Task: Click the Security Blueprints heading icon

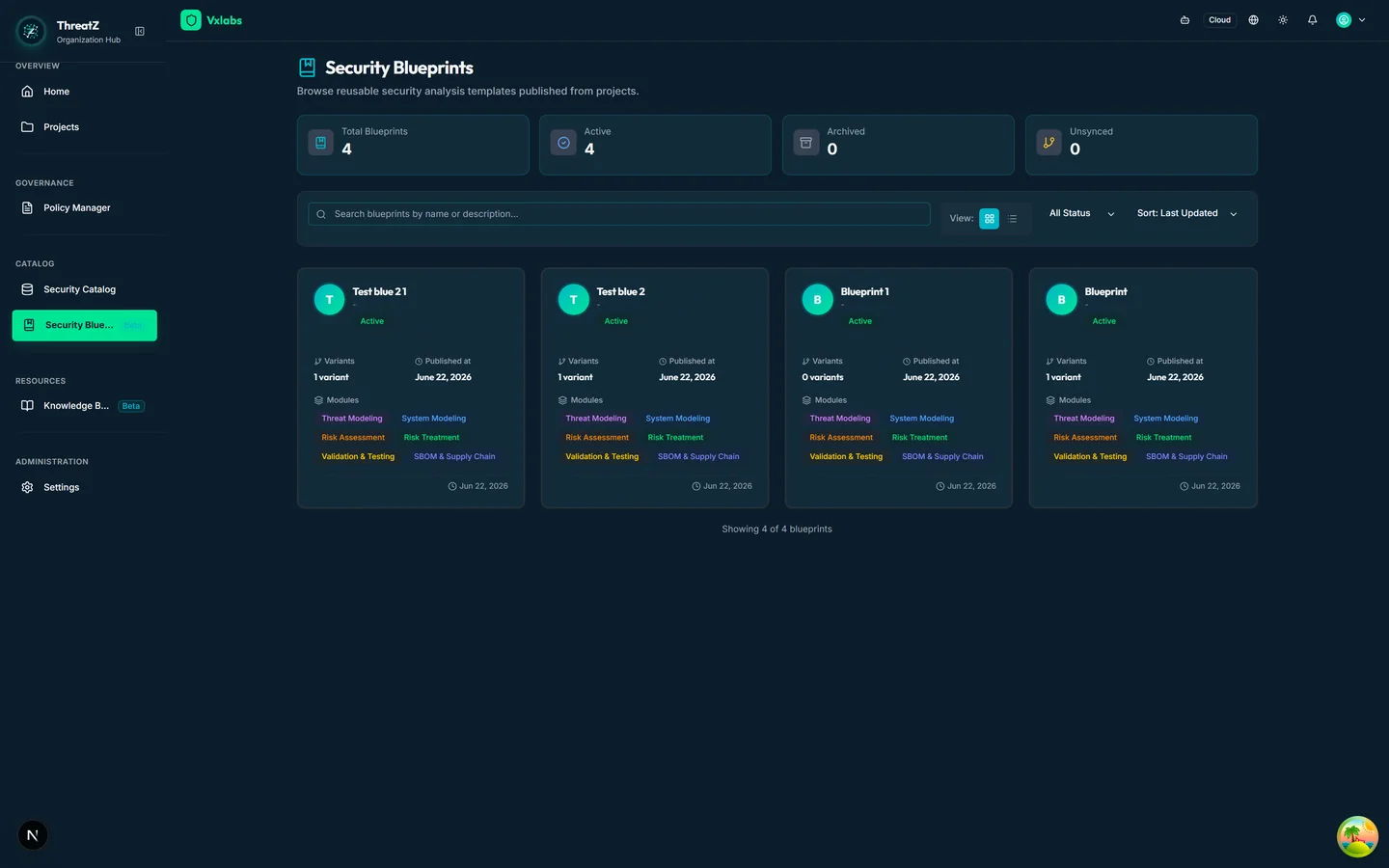Action: click(x=307, y=68)
